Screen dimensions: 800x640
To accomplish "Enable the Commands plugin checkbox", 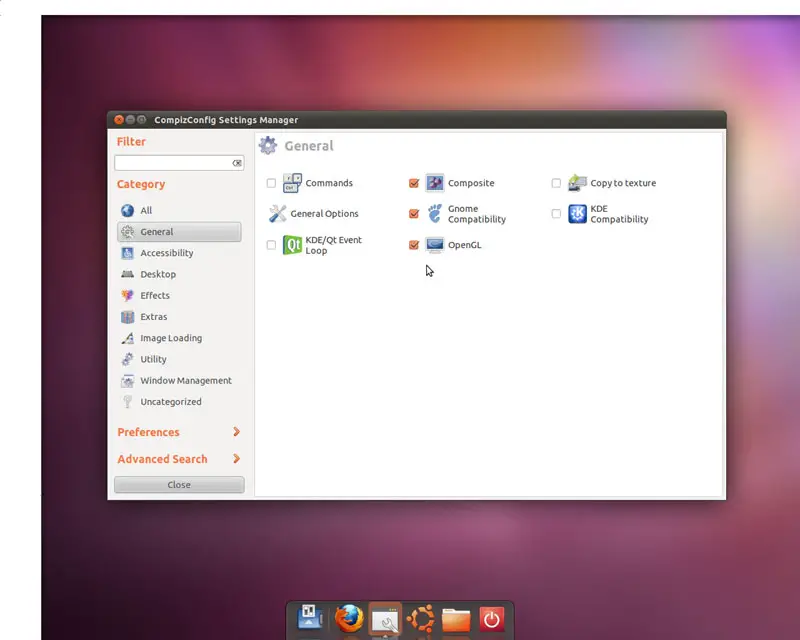I will click(271, 183).
